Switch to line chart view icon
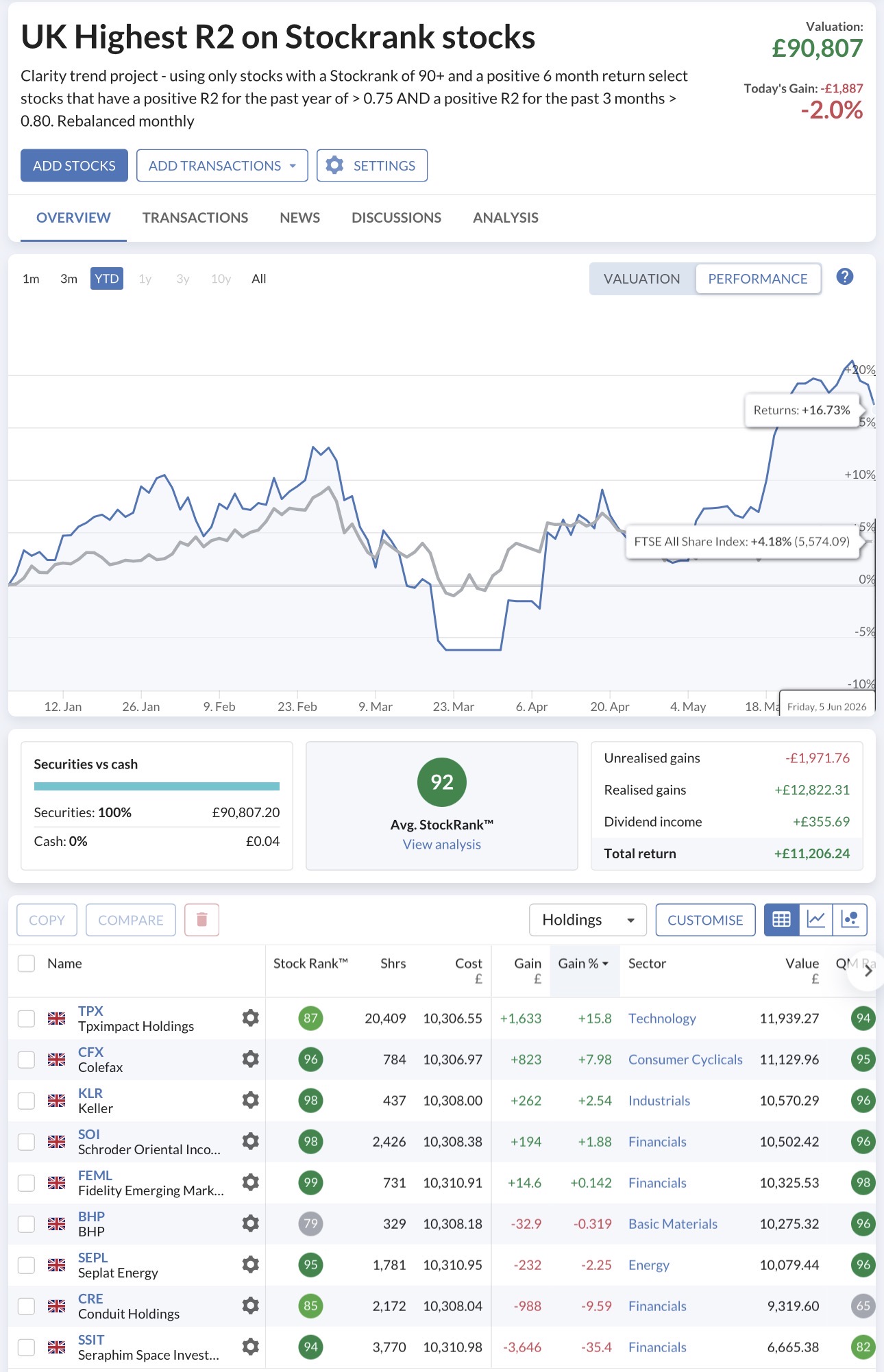The height and width of the screenshot is (1372, 884). point(815,920)
